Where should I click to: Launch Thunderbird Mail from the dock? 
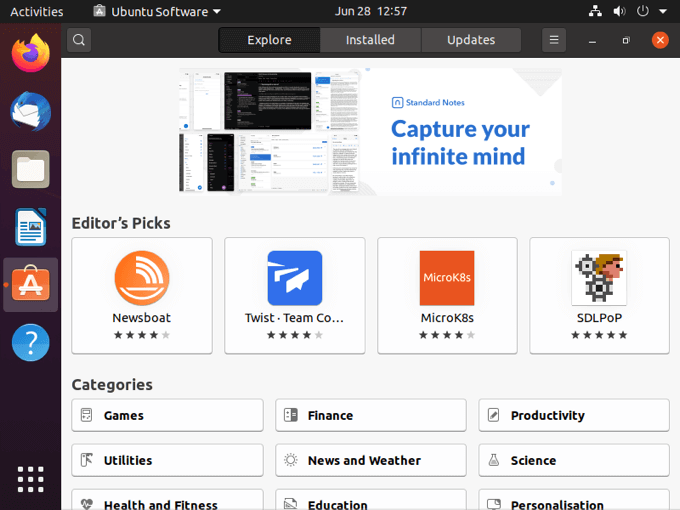click(x=31, y=111)
